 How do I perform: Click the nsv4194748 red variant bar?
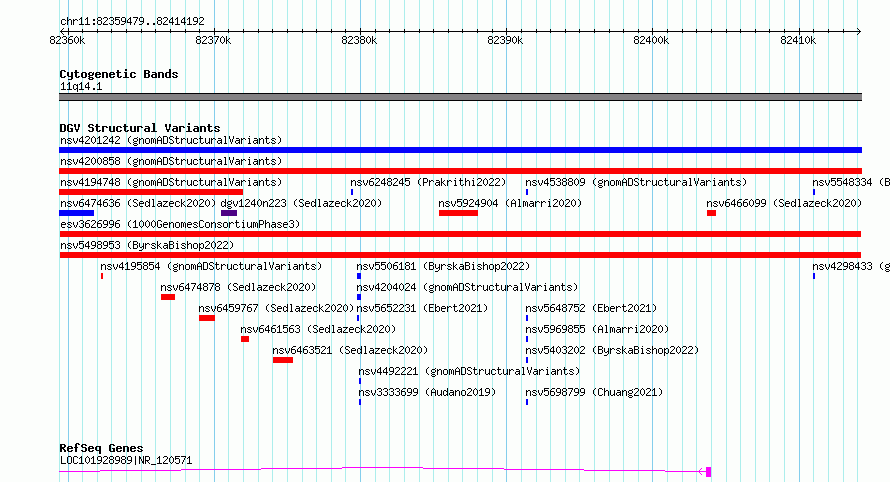151,192
